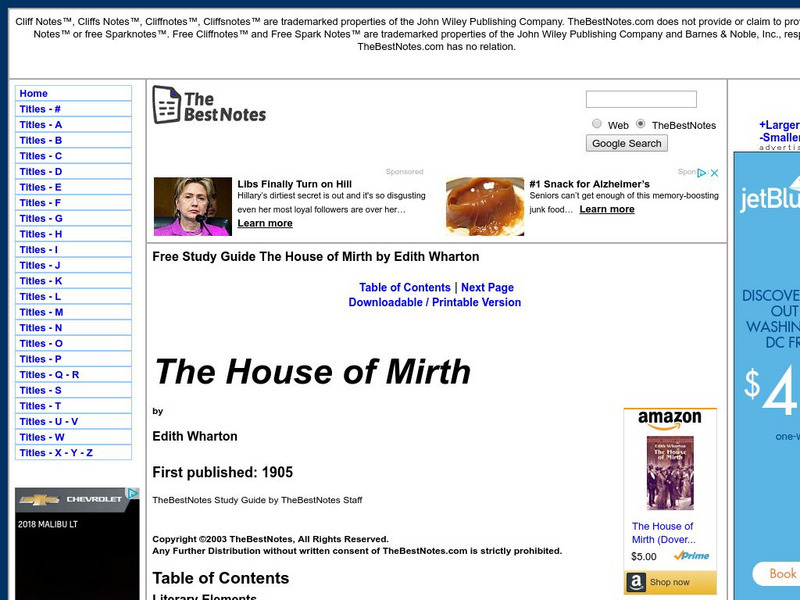Open the Home menu link
This screenshot has height=600, width=800.
(x=73, y=93)
